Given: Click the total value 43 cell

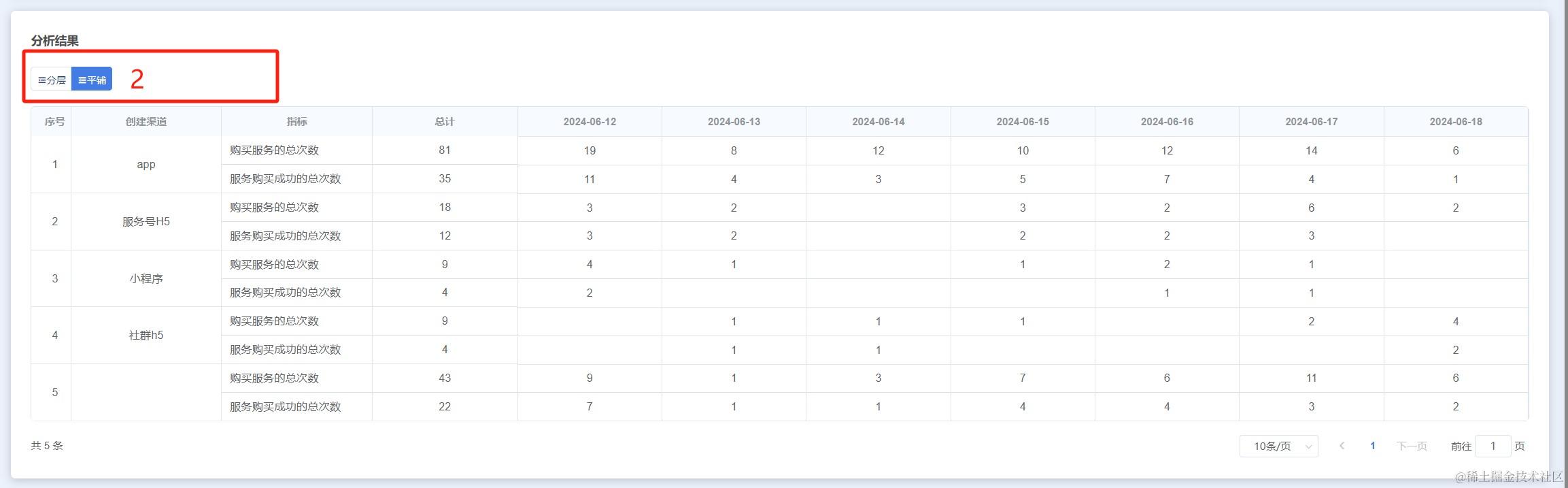Looking at the screenshot, I should click(445, 378).
